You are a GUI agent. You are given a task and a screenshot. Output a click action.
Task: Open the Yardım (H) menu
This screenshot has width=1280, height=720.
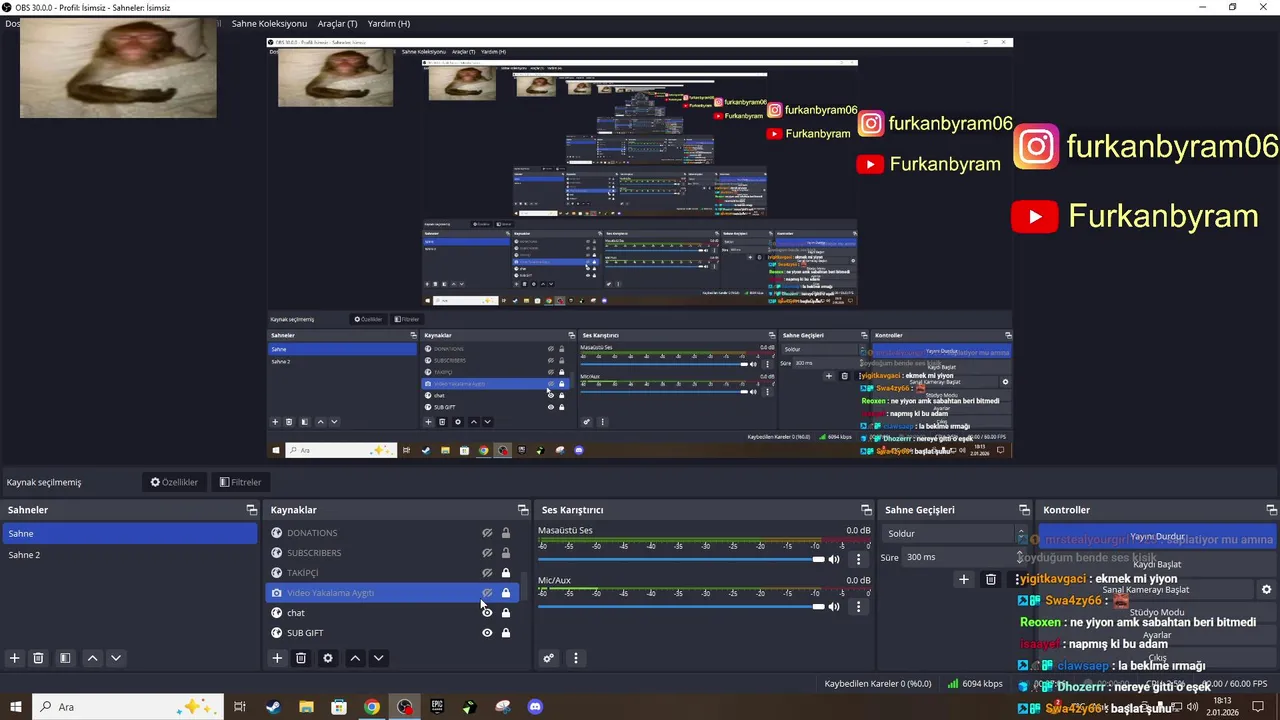(x=389, y=23)
